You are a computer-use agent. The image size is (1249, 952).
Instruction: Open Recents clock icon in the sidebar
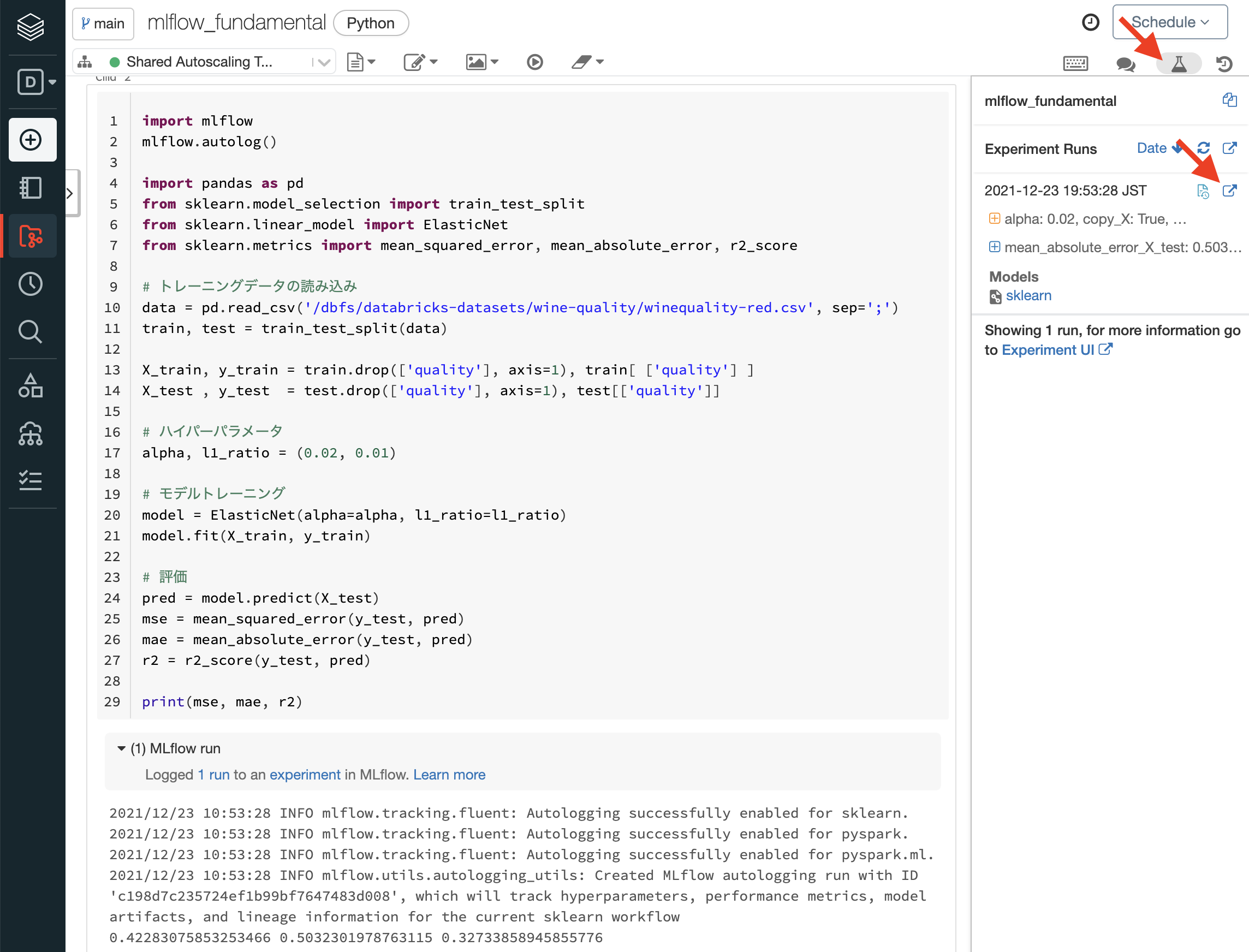point(31,284)
